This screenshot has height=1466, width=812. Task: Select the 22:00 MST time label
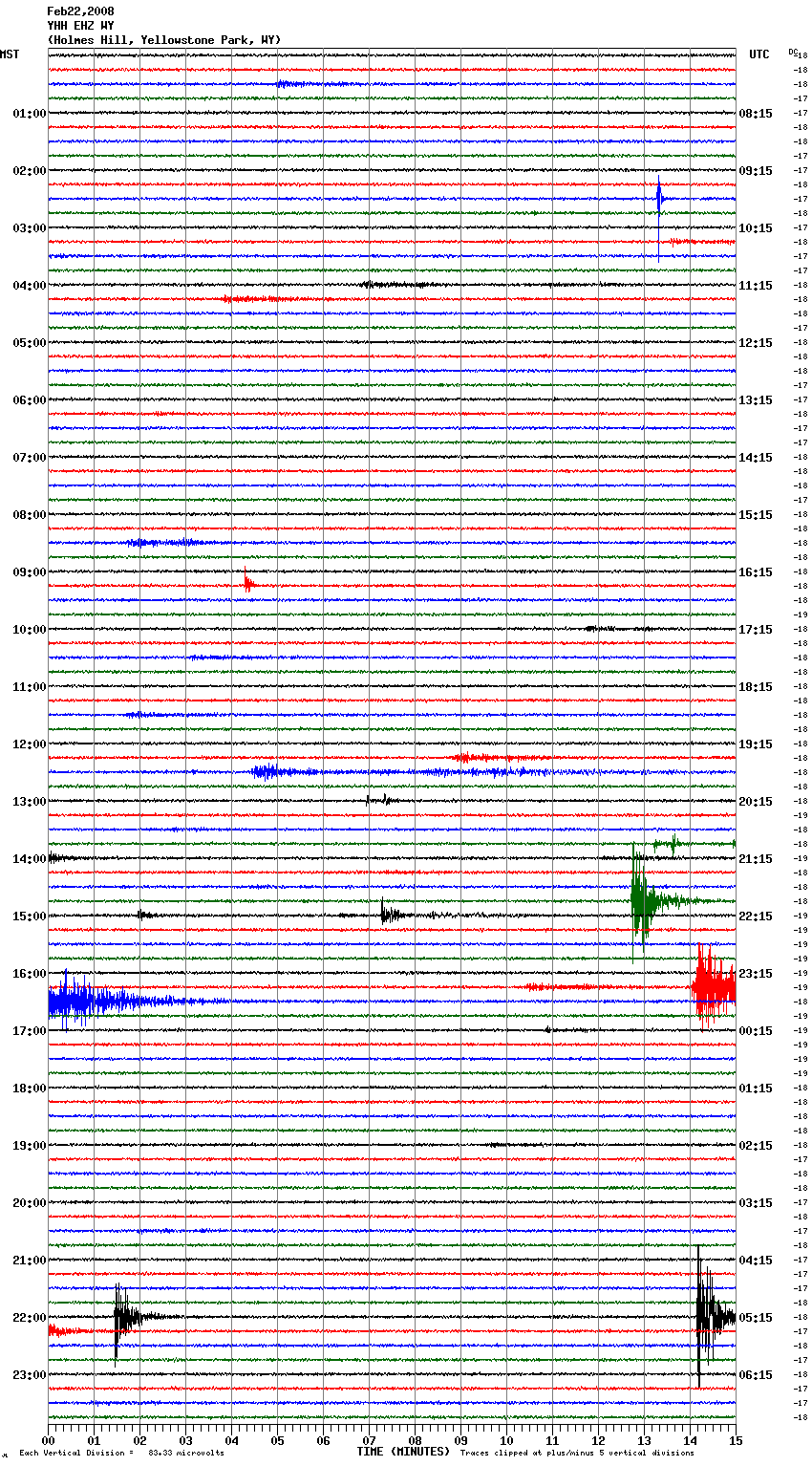(29, 1318)
